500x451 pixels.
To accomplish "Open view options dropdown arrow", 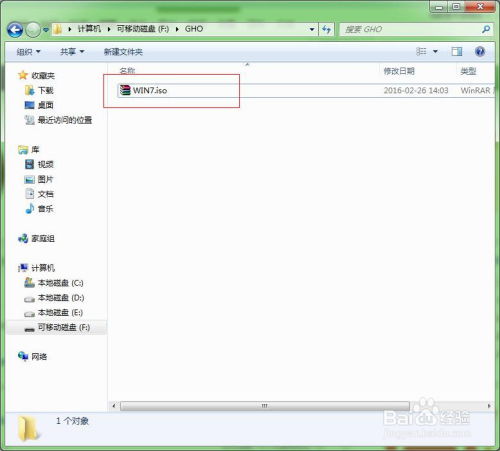I will click(x=435, y=52).
